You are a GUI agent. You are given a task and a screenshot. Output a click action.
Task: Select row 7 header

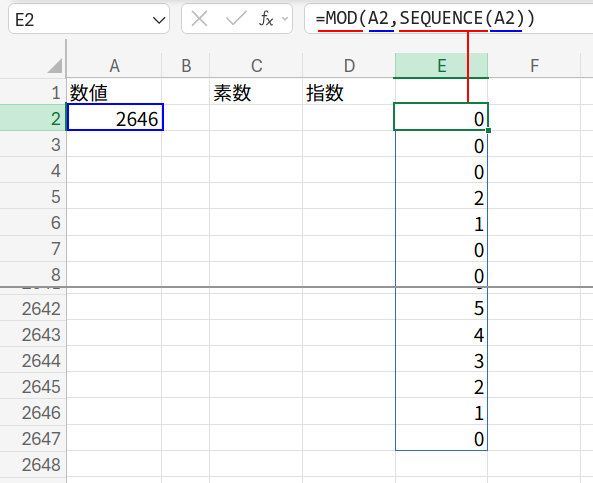(x=33, y=248)
